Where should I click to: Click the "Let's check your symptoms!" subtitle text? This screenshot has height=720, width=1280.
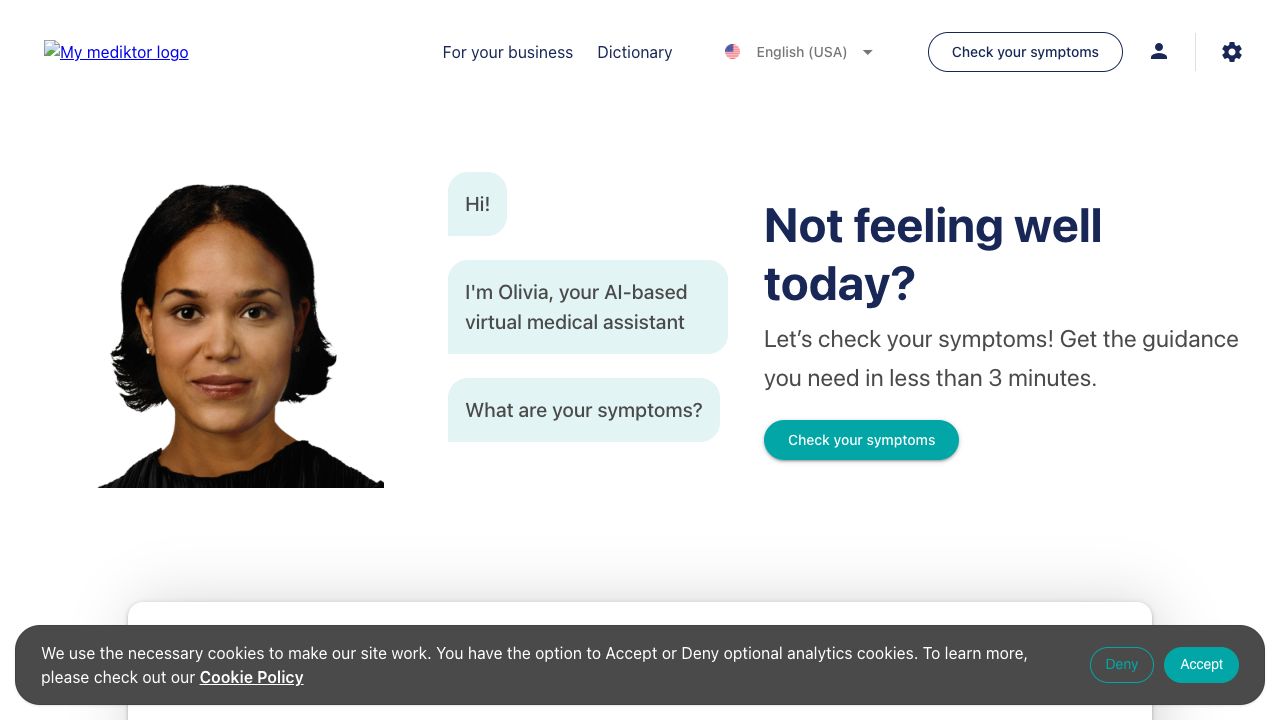[x=1001, y=358]
